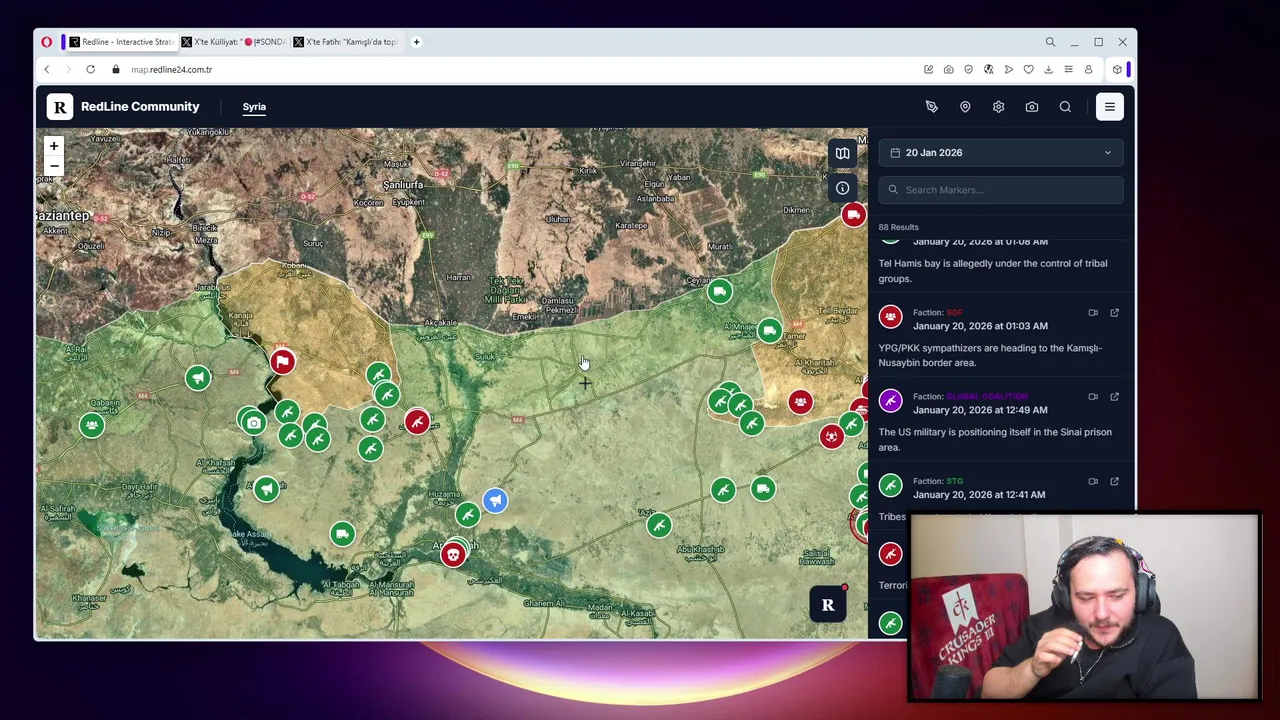This screenshot has height=720, width=1280.
Task: Open Opera menu logo icon
Action: (x=47, y=42)
